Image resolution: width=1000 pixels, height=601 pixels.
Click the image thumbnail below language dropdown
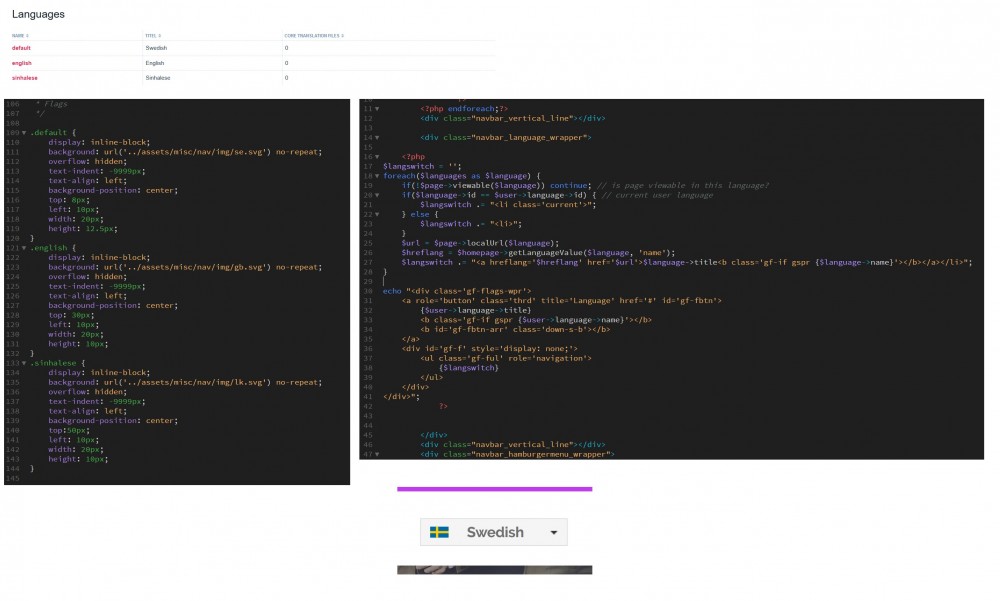(x=494, y=570)
